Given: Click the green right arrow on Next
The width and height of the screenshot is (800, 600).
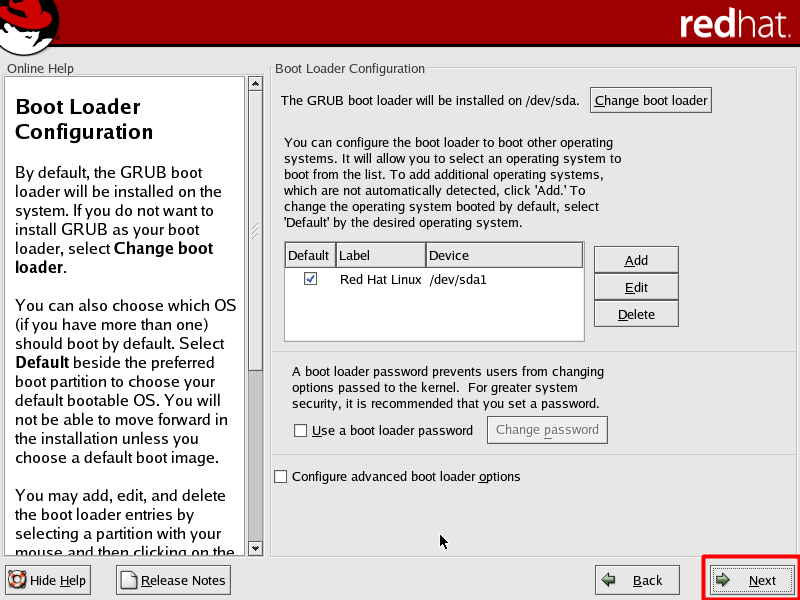Looking at the screenshot, I should [722, 580].
